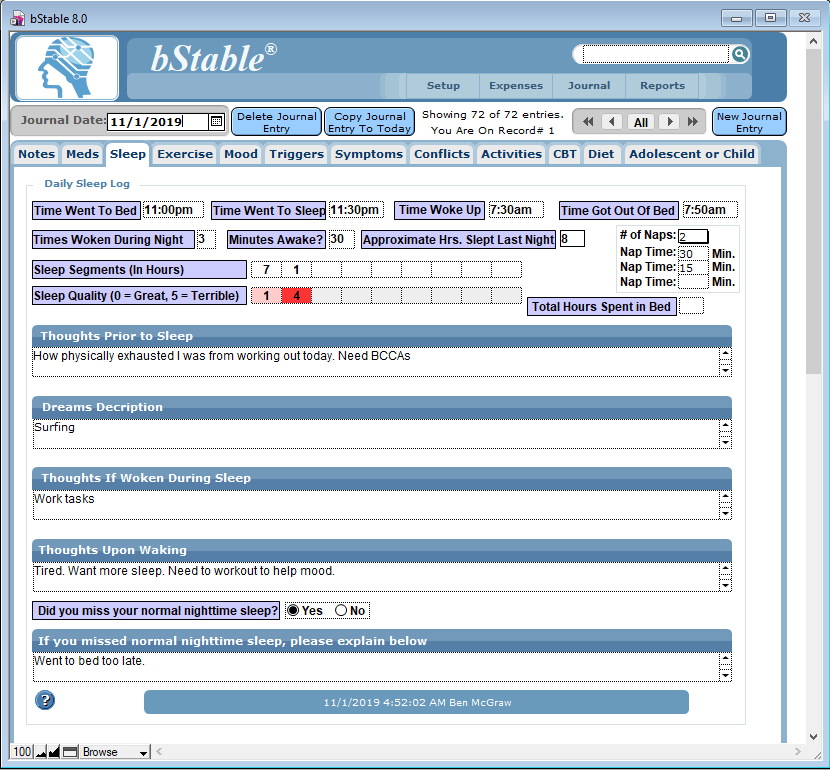Click the Dreams Description text showing Surfing
Viewport: 830px width, 770px height.
(54, 427)
